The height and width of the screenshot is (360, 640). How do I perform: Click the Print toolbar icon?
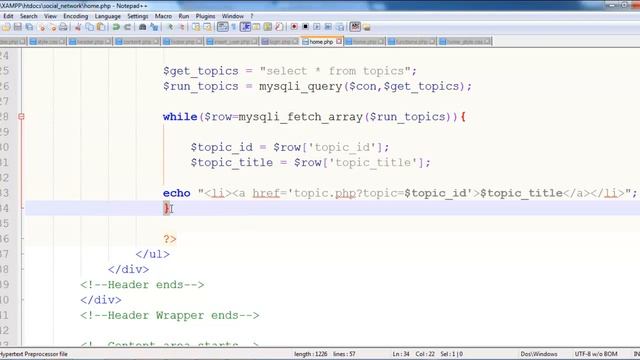click(x=63, y=27)
